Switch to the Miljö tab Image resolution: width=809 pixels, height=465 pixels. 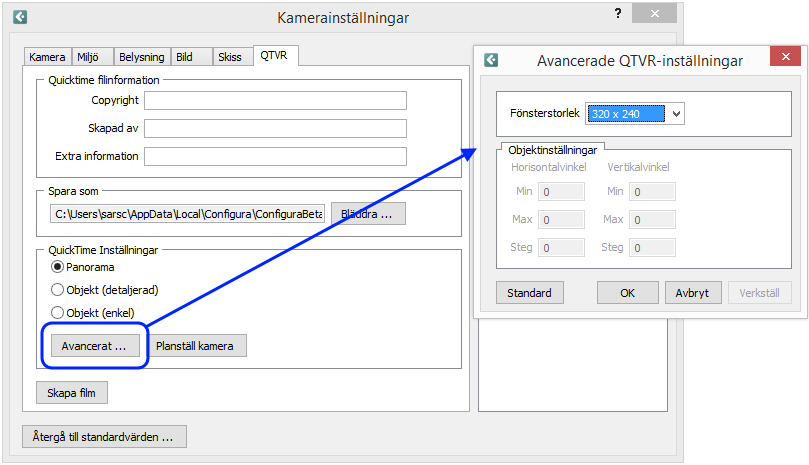[x=88, y=57]
